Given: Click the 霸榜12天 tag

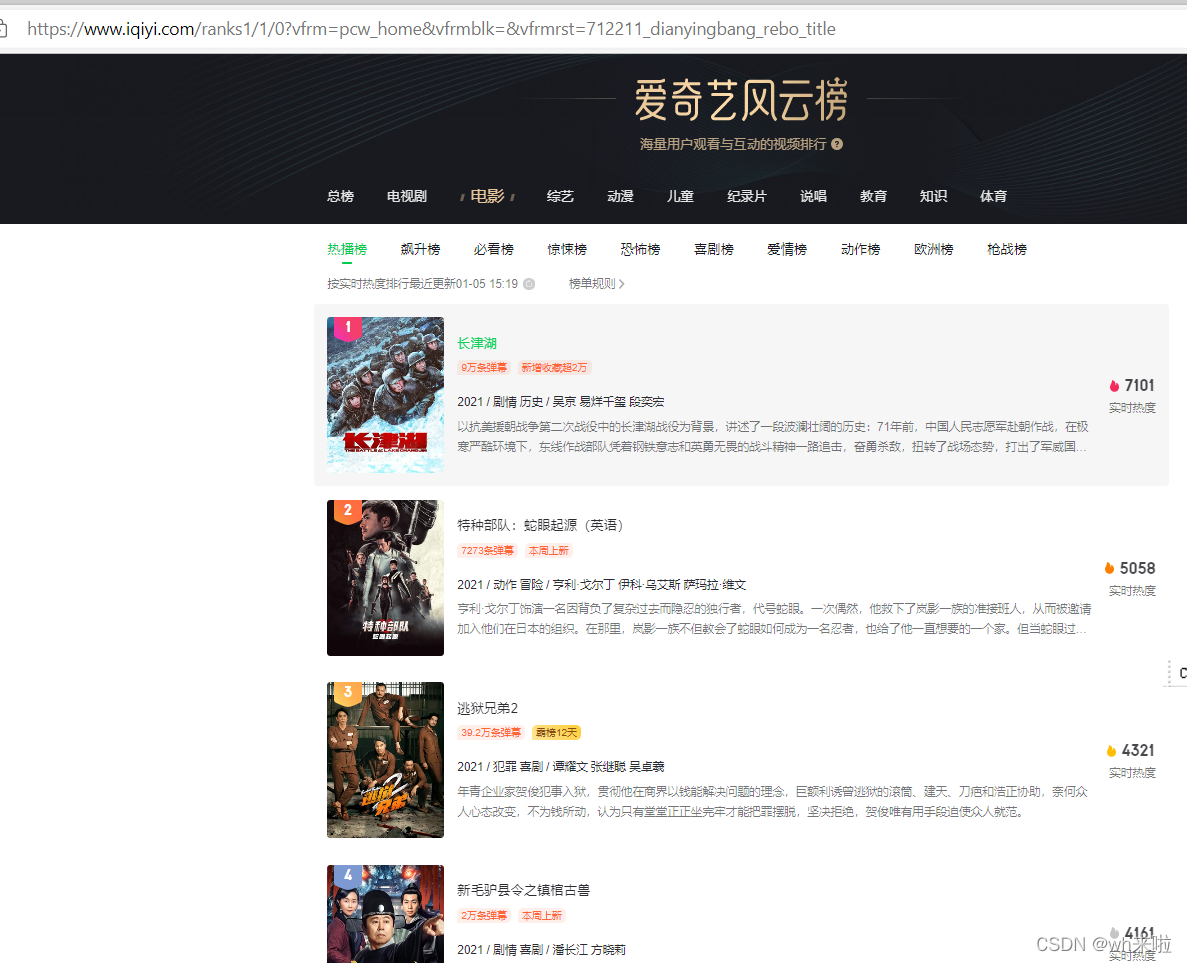Looking at the screenshot, I should 556,733.
